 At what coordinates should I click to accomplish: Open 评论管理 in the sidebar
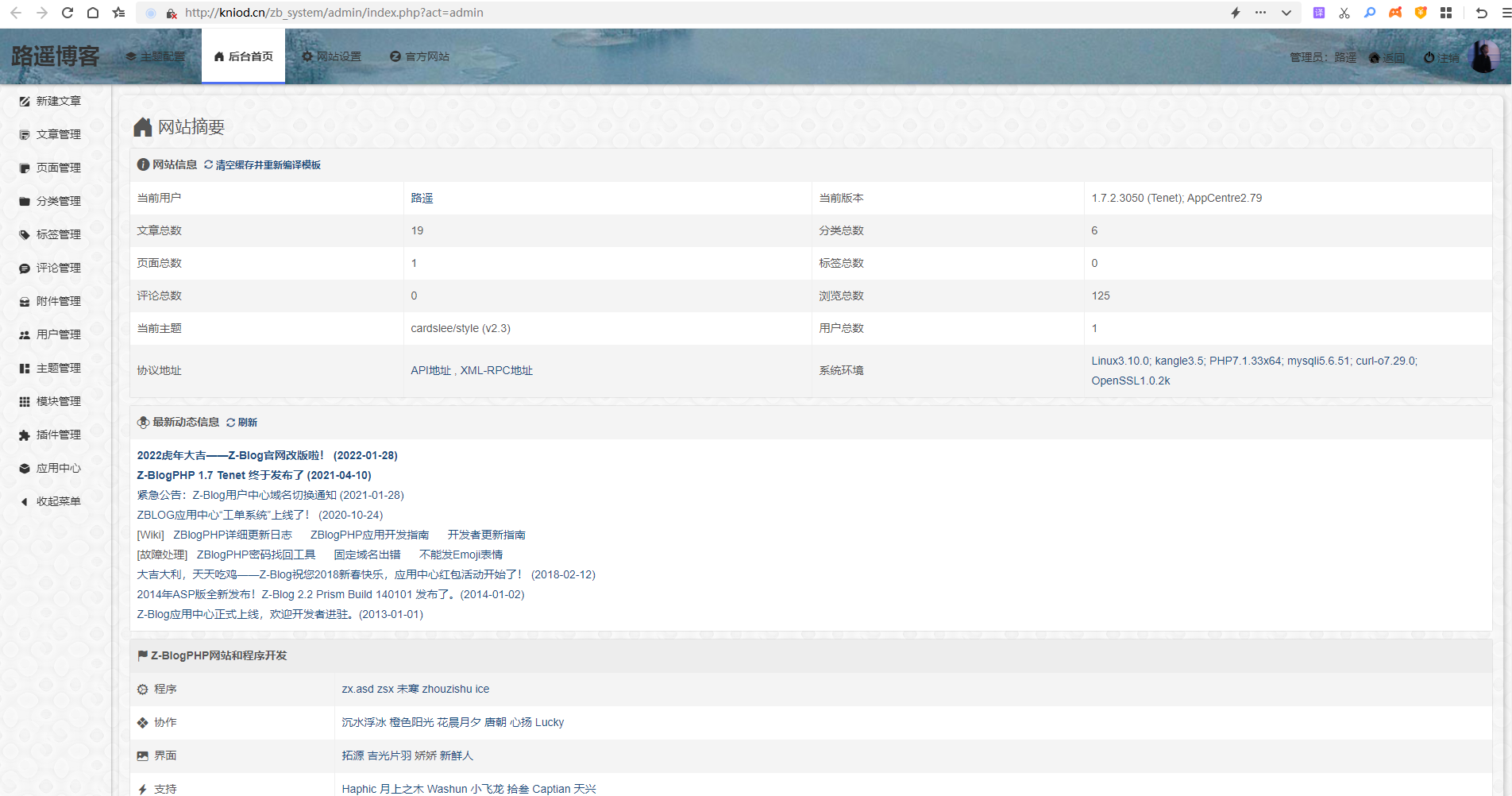57,269
